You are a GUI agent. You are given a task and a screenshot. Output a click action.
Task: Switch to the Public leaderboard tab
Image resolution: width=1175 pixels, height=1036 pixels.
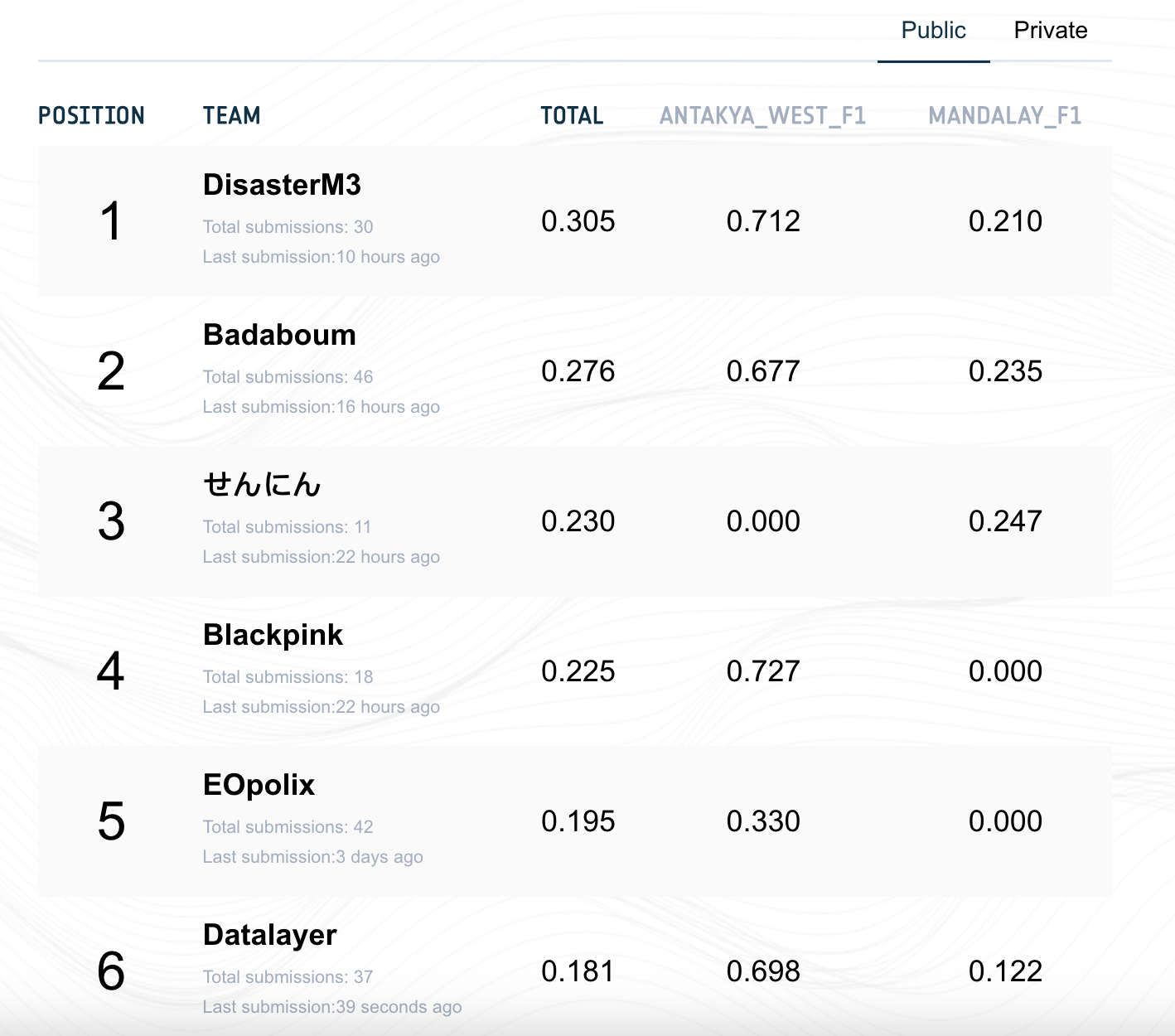[933, 31]
